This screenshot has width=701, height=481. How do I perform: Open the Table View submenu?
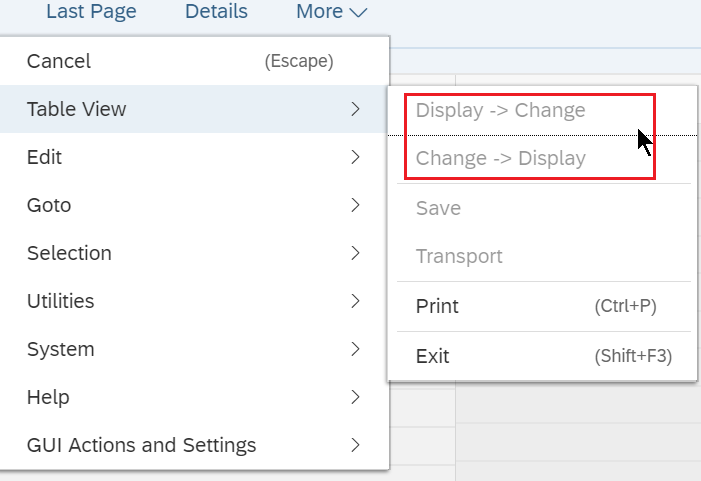[194, 109]
